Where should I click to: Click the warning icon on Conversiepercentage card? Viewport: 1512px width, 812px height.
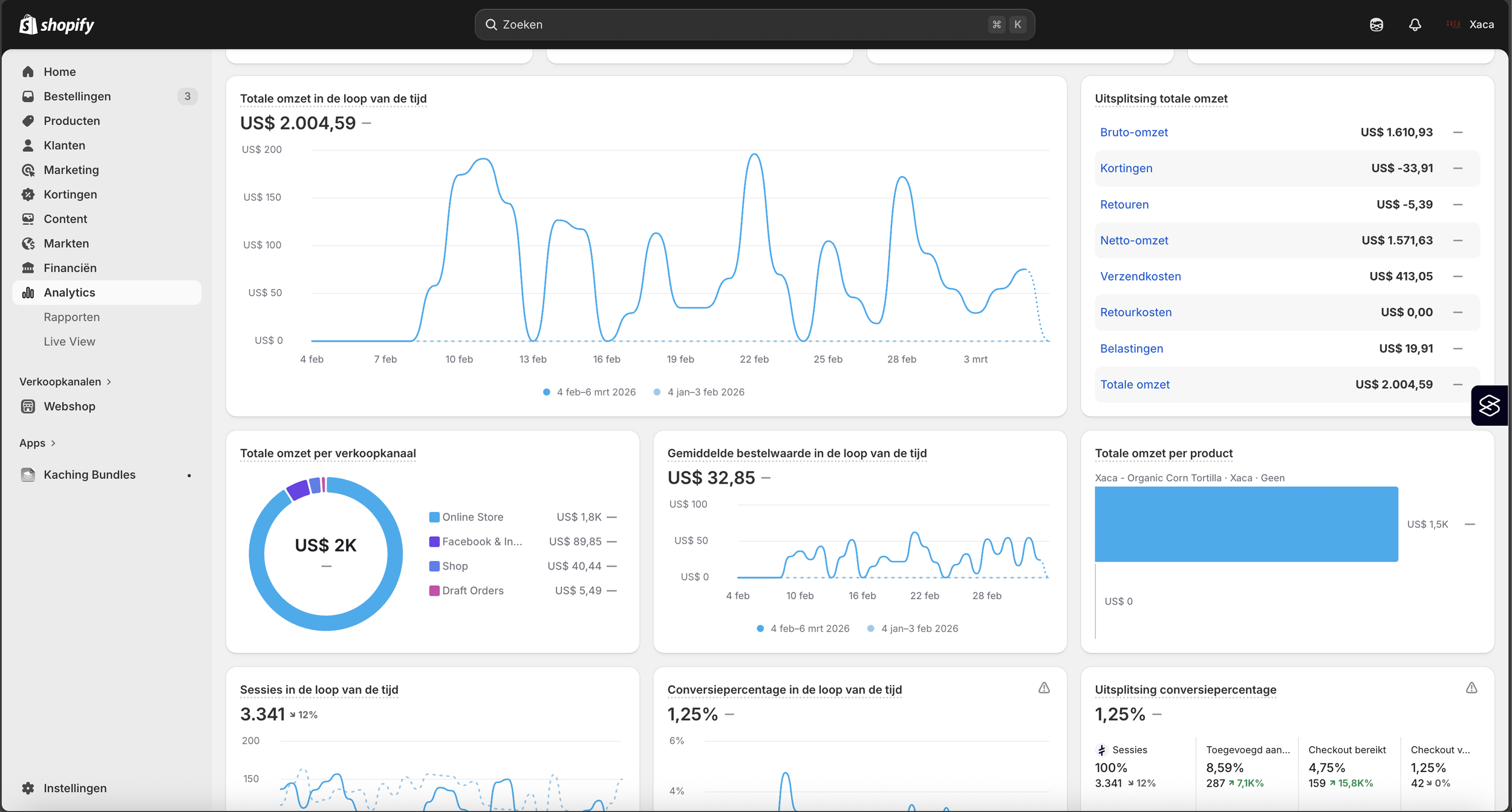click(1044, 688)
